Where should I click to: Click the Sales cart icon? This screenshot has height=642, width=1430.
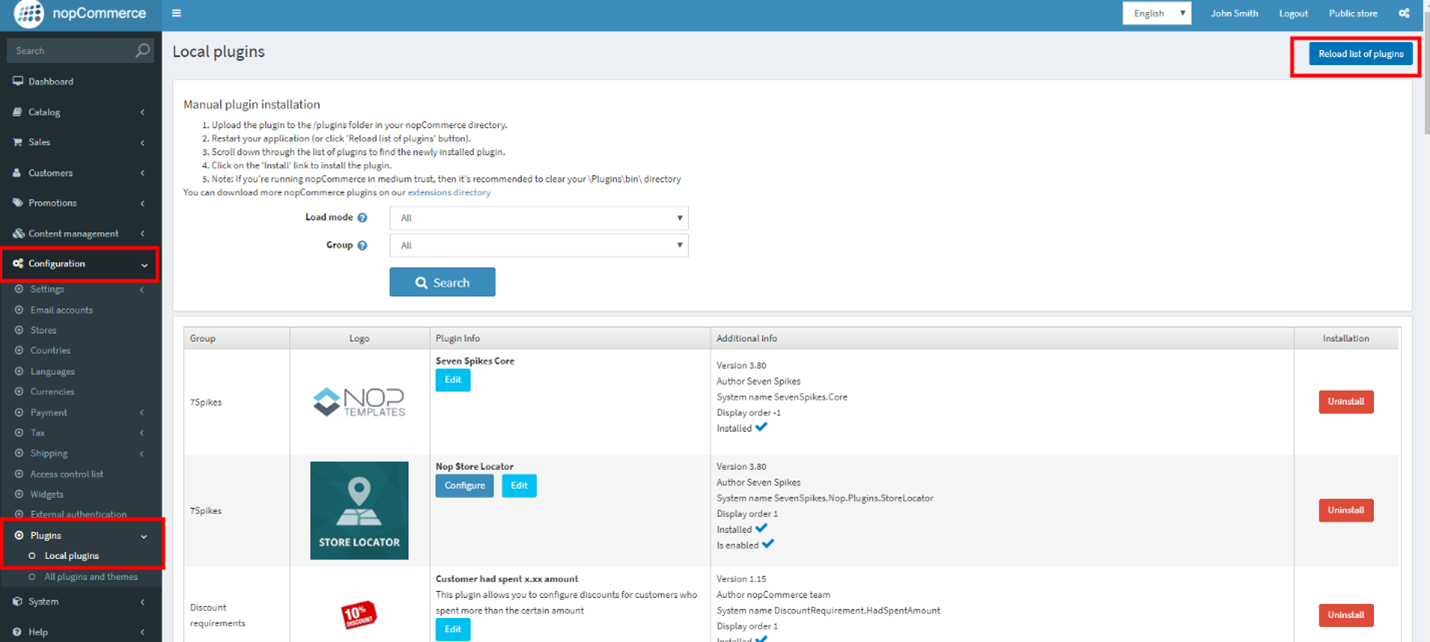point(17,142)
